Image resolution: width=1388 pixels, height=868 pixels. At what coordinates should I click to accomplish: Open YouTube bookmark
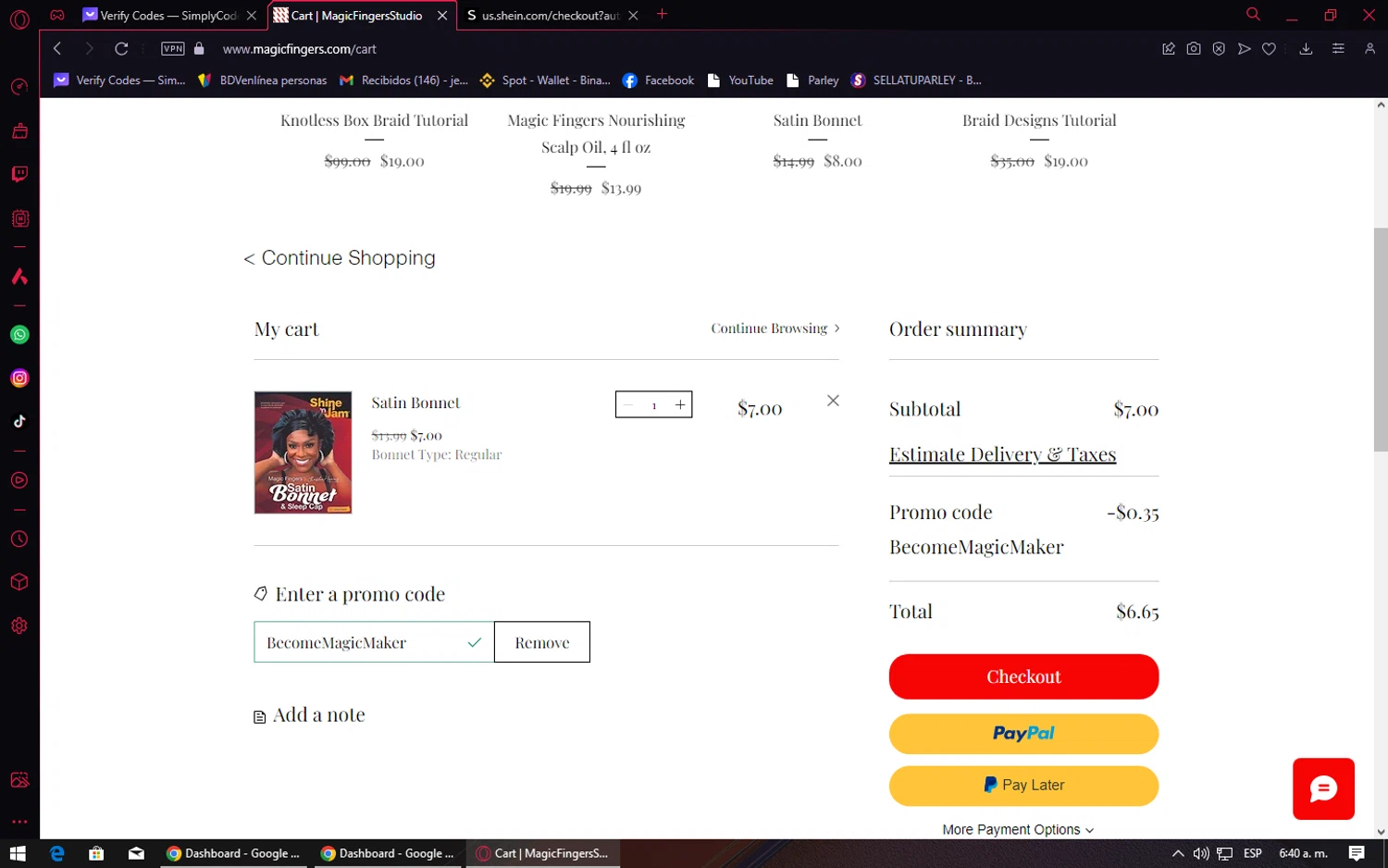point(740,81)
